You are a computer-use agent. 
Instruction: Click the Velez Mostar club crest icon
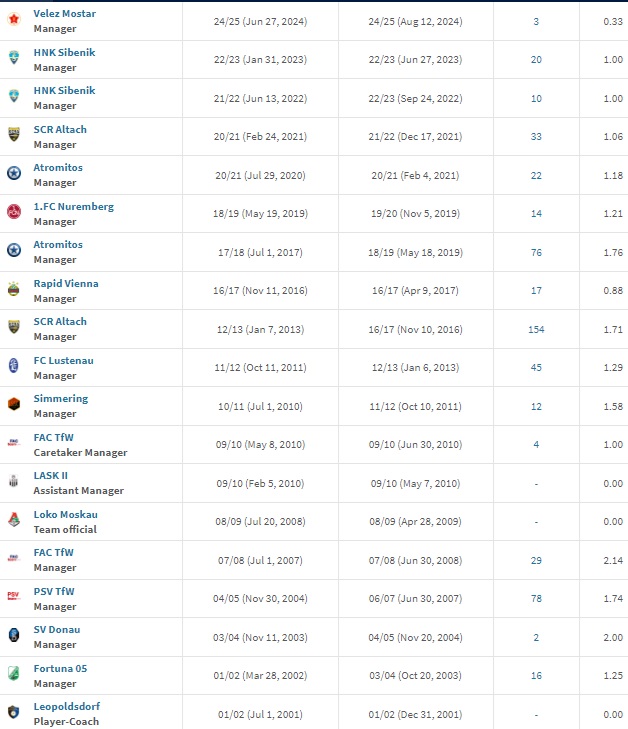click(14, 19)
